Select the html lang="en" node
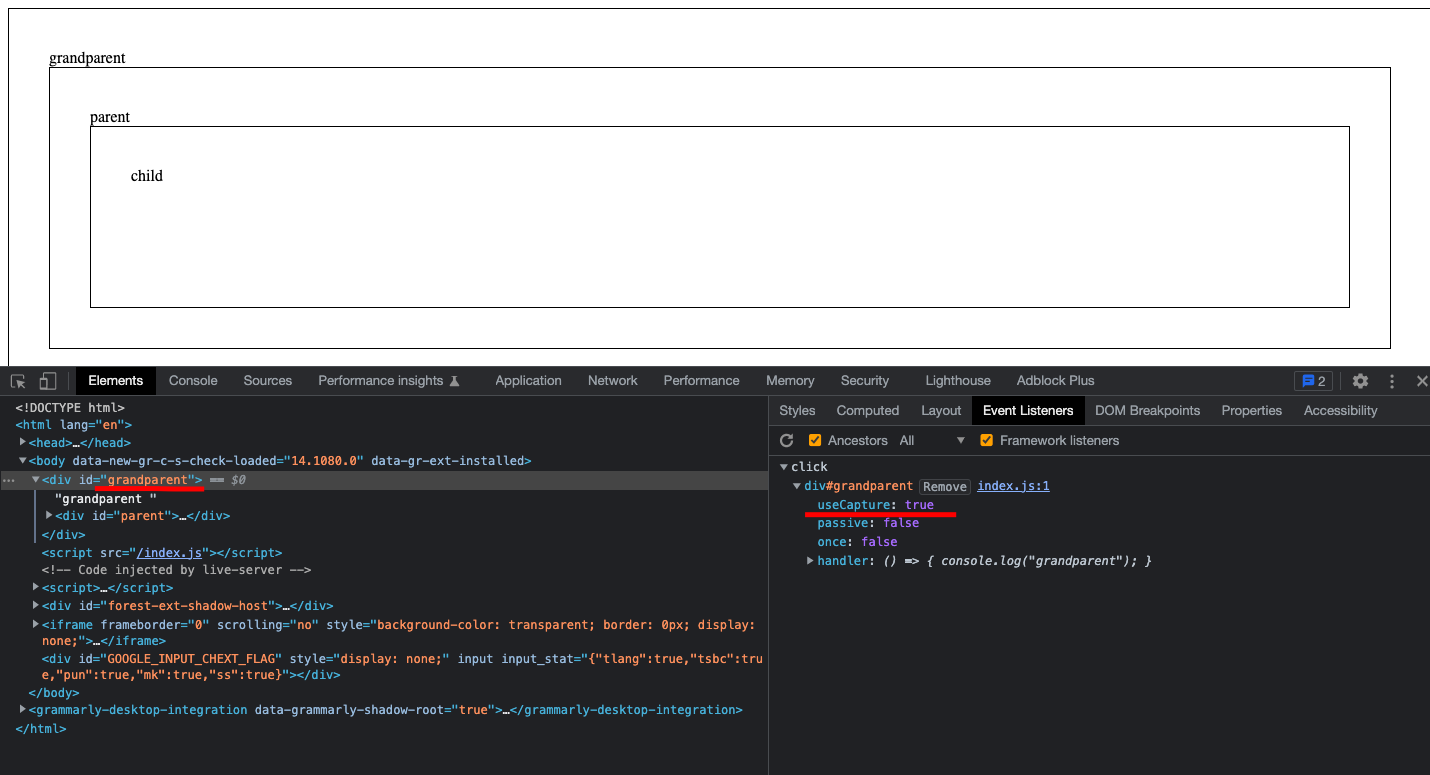This screenshot has height=775, width=1430. coord(73,425)
